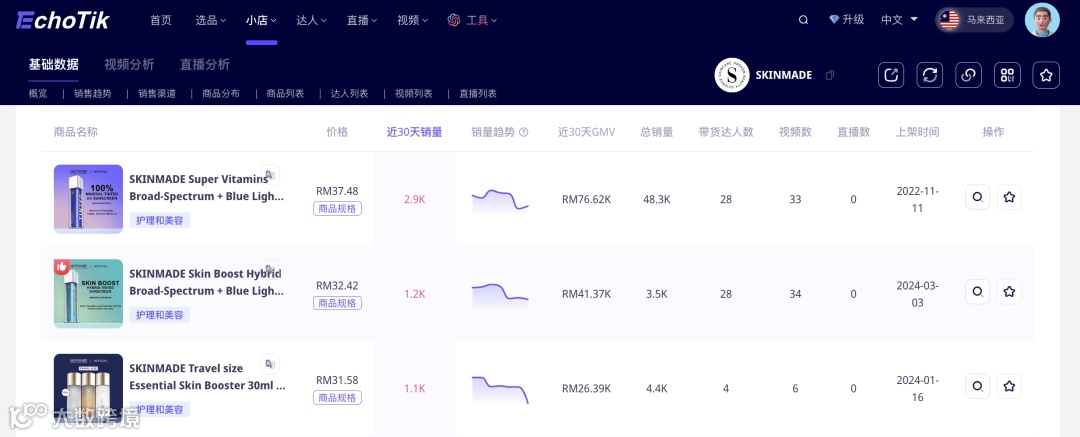Image resolution: width=1080 pixels, height=437 pixels.
Task: Expand the 选品 menu
Action: pos(211,20)
